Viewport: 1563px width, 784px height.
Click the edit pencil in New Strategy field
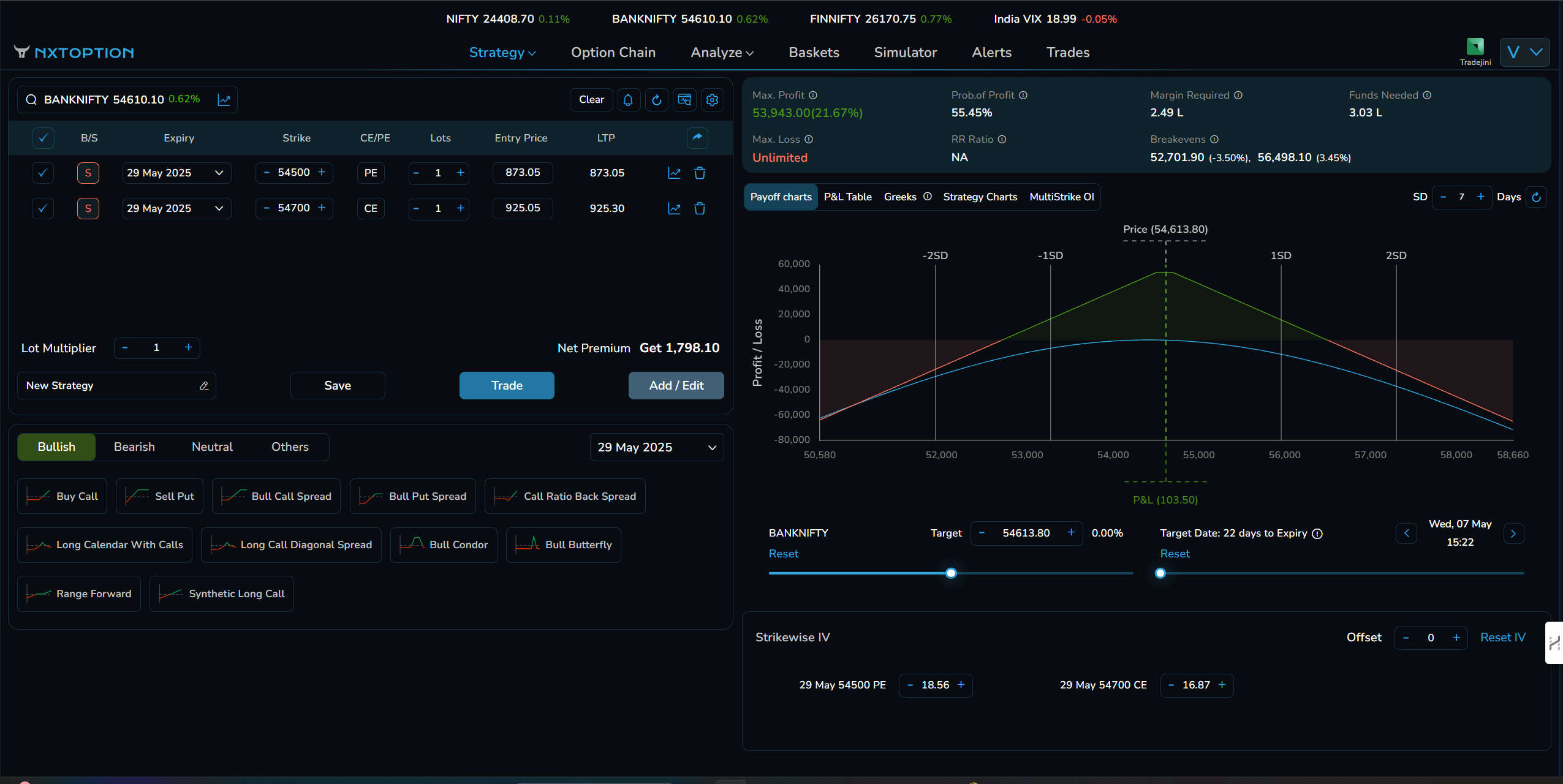coord(204,386)
